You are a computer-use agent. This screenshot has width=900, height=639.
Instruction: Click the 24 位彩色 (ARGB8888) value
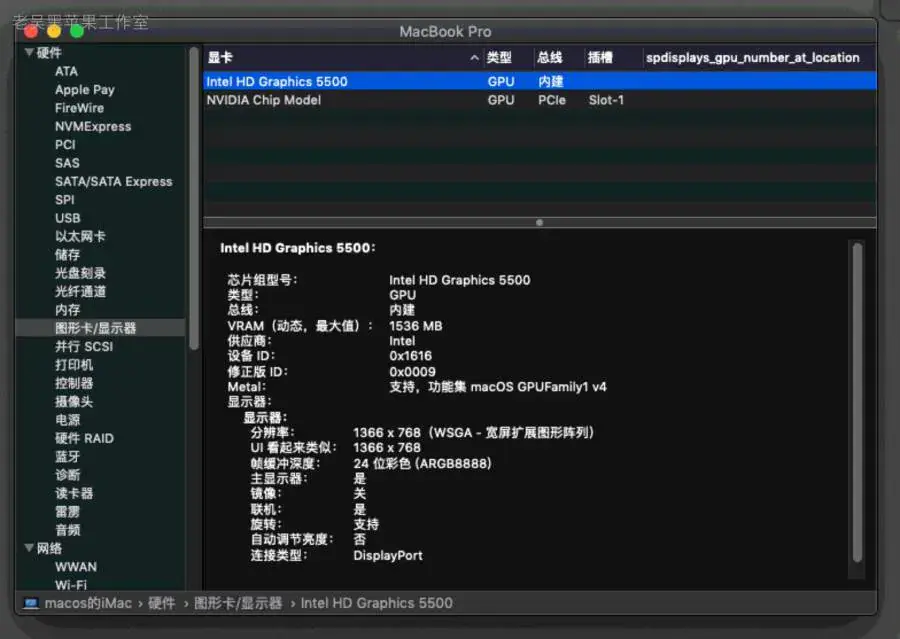tap(422, 463)
